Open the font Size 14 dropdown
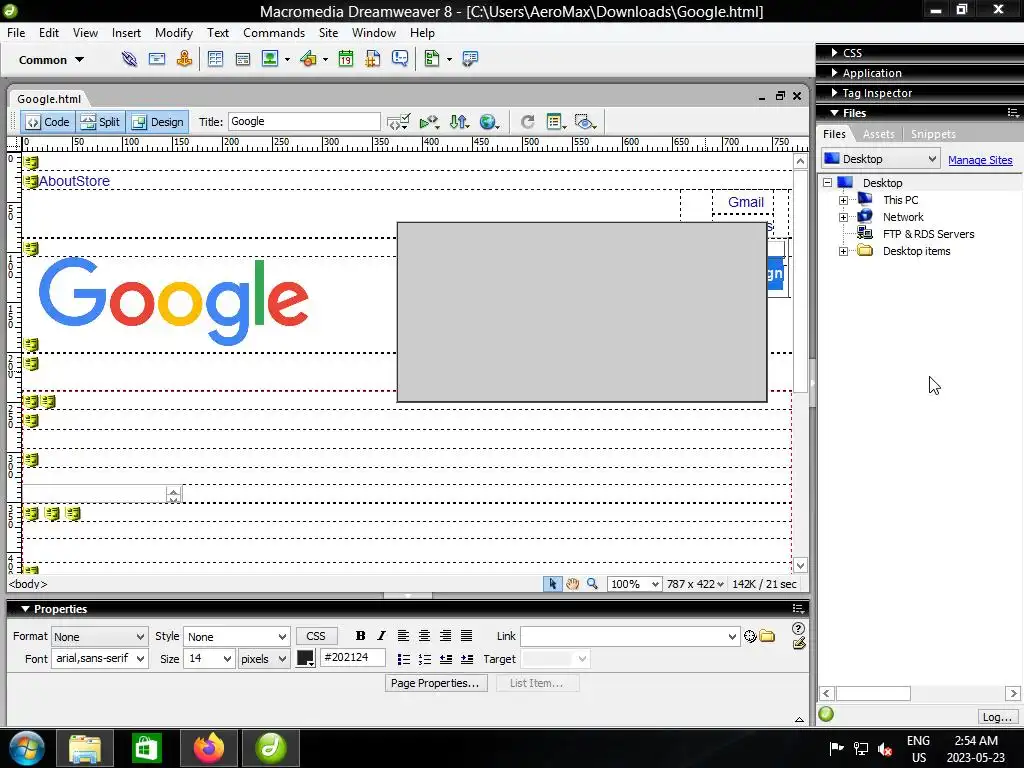The image size is (1024, 768). click(209, 659)
